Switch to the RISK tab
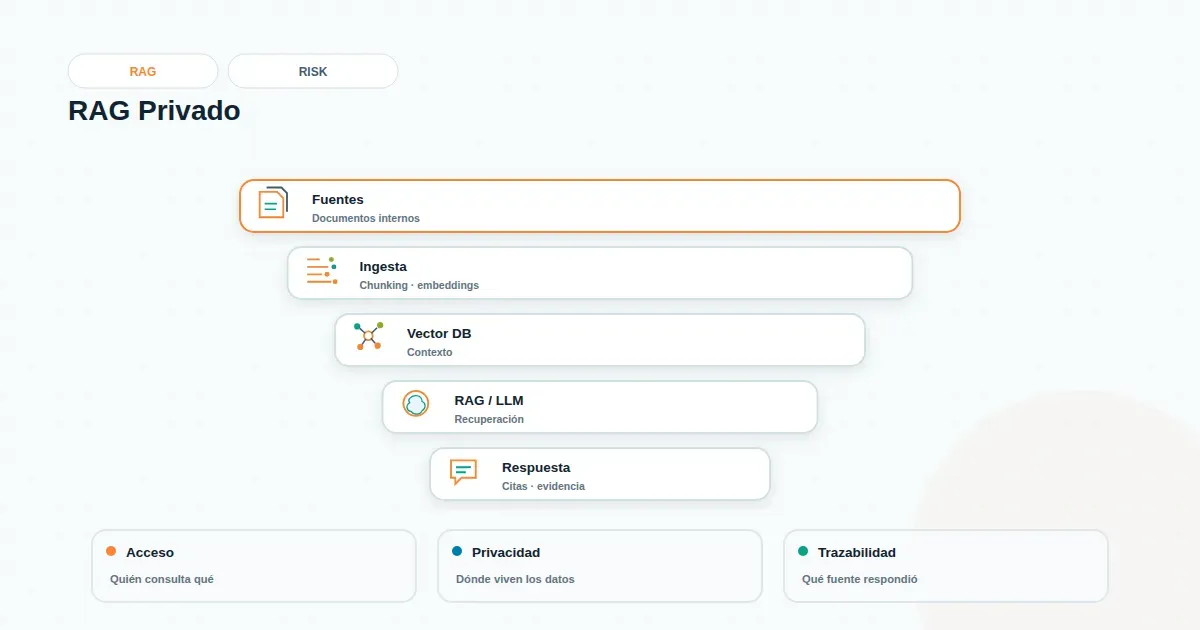Screen dimensions: 1200x630 tap(313, 72)
